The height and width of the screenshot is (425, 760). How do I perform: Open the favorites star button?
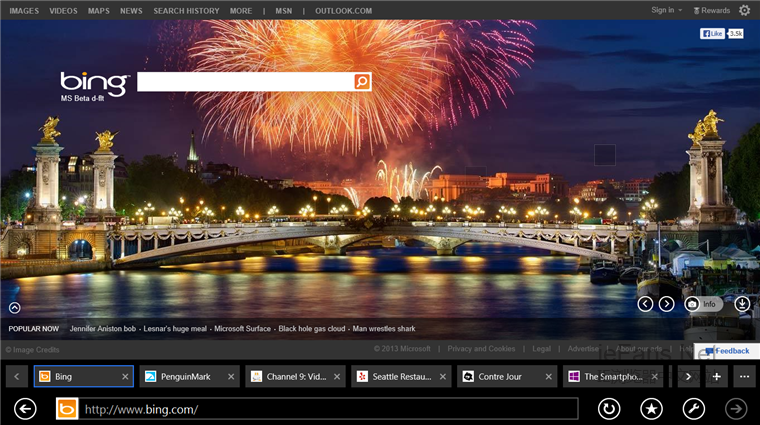pos(651,409)
